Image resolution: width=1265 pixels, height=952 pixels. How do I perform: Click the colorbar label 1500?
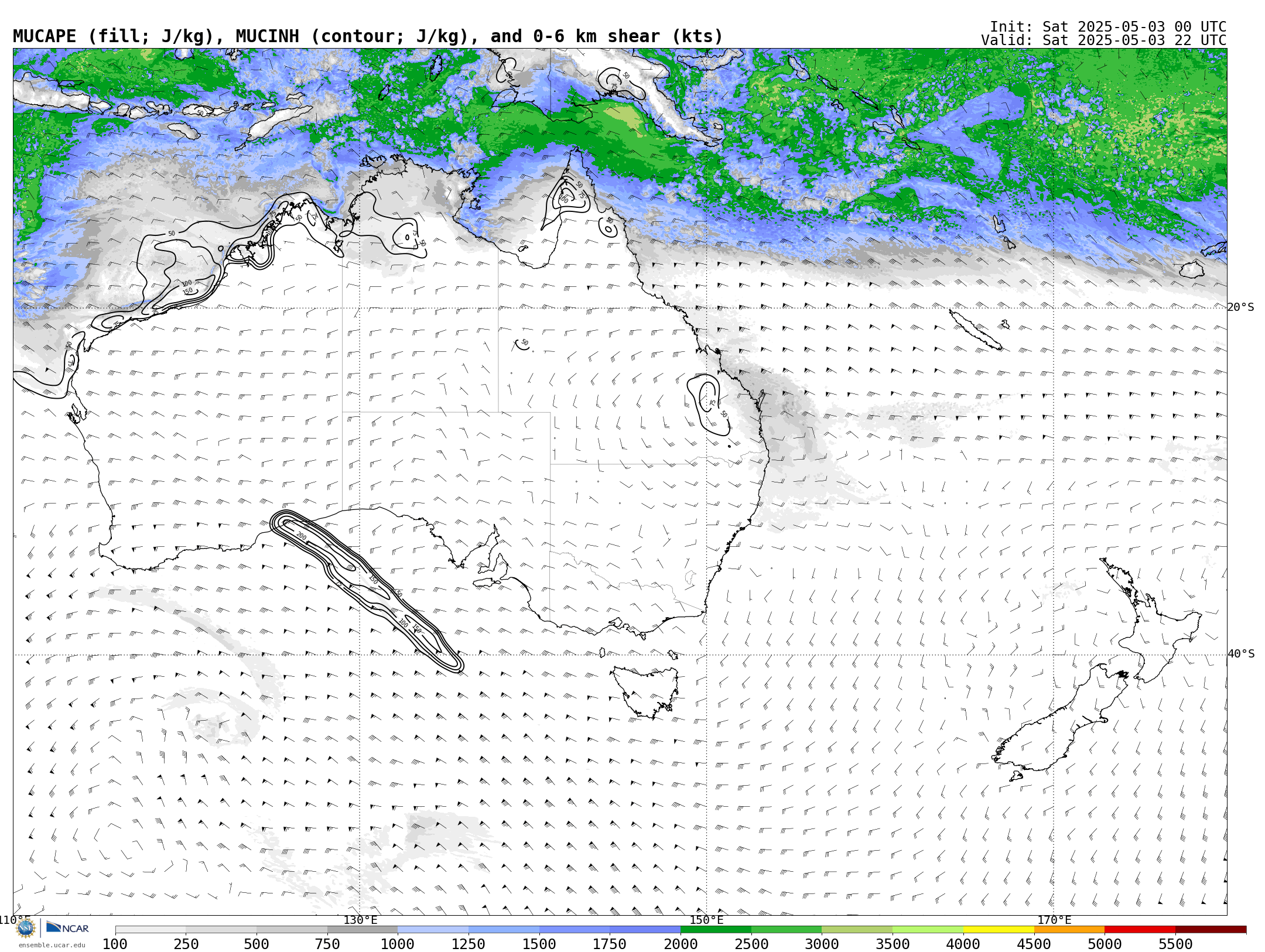point(539,944)
